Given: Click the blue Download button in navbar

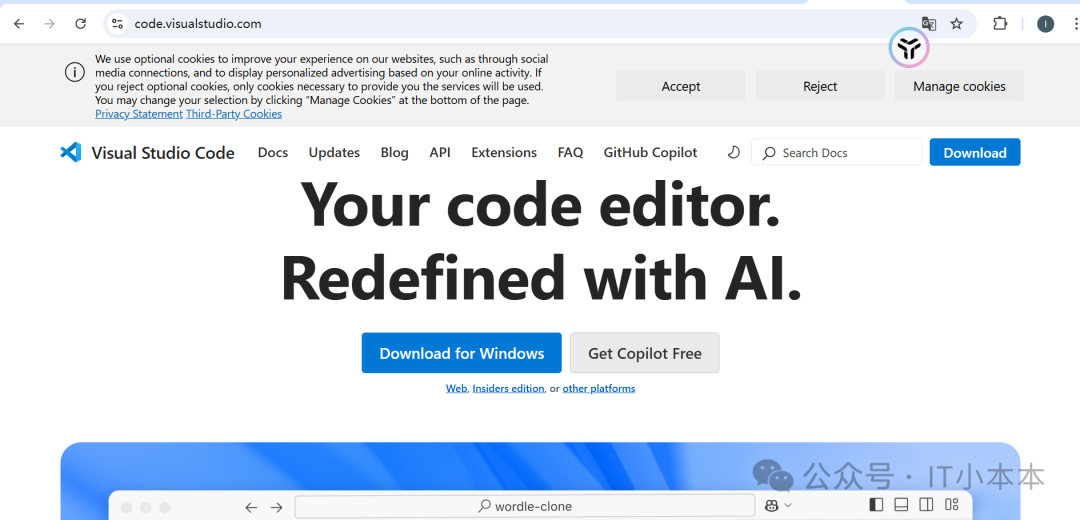Looking at the screenshot, I should coord(975,152).
